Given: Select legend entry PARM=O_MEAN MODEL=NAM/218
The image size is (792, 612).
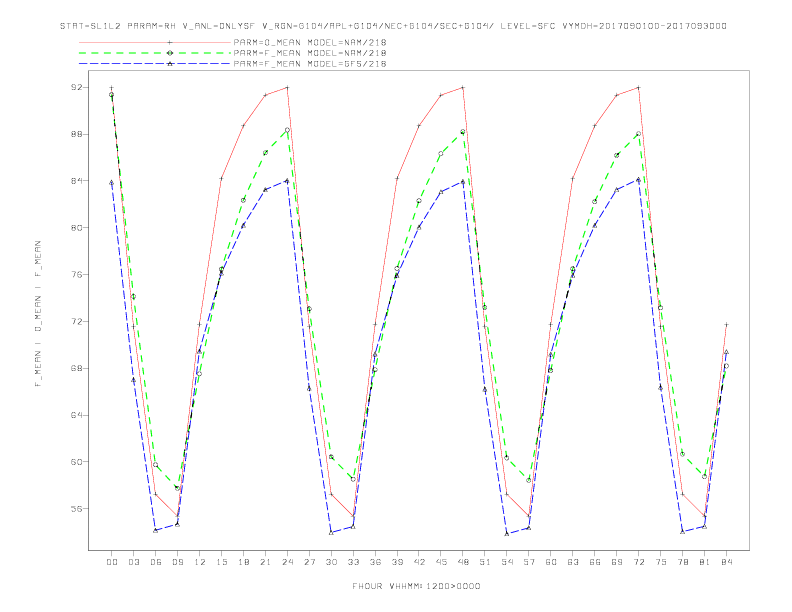Looking at the screenshot, I should (x=310, y=42).
